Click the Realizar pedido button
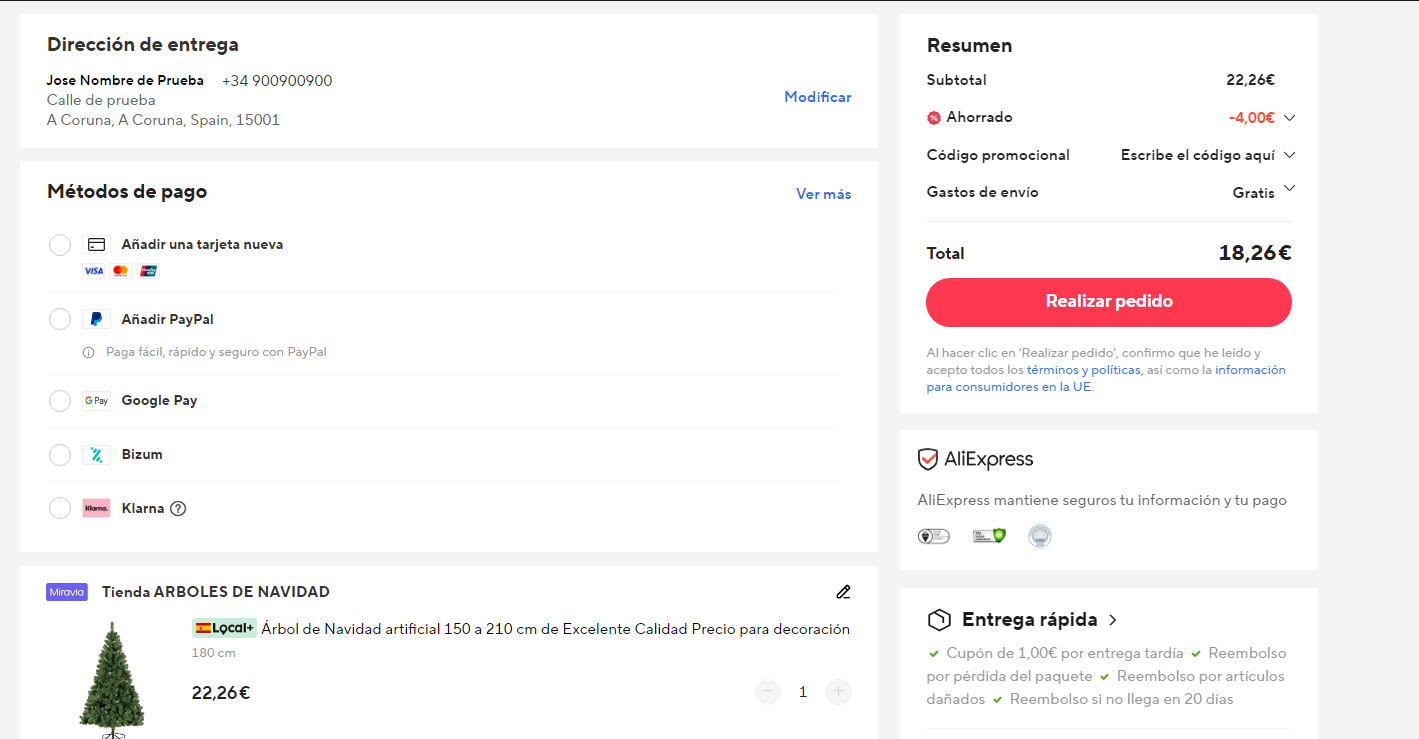Viewport: 1419px width, 739px height. 1109,302
